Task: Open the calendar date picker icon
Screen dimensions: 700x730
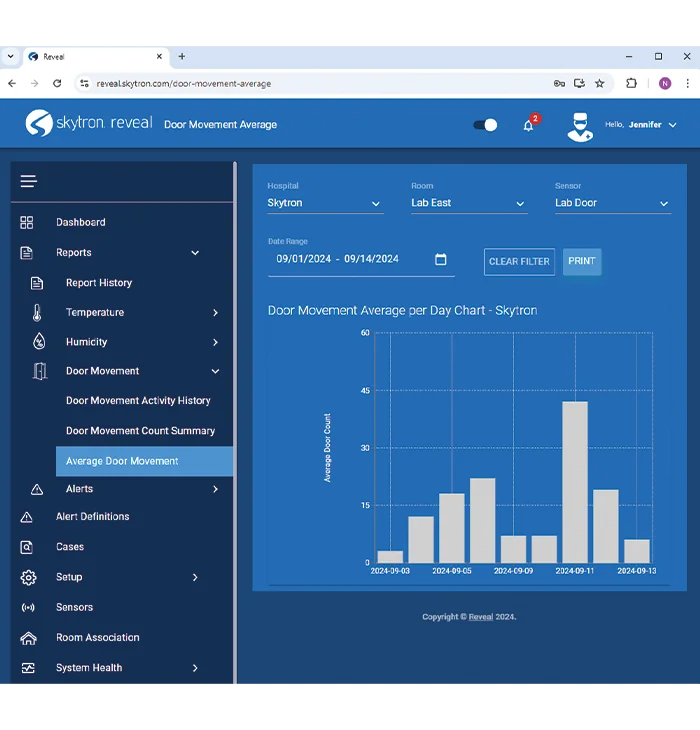Action: click(x=441, y=260)
